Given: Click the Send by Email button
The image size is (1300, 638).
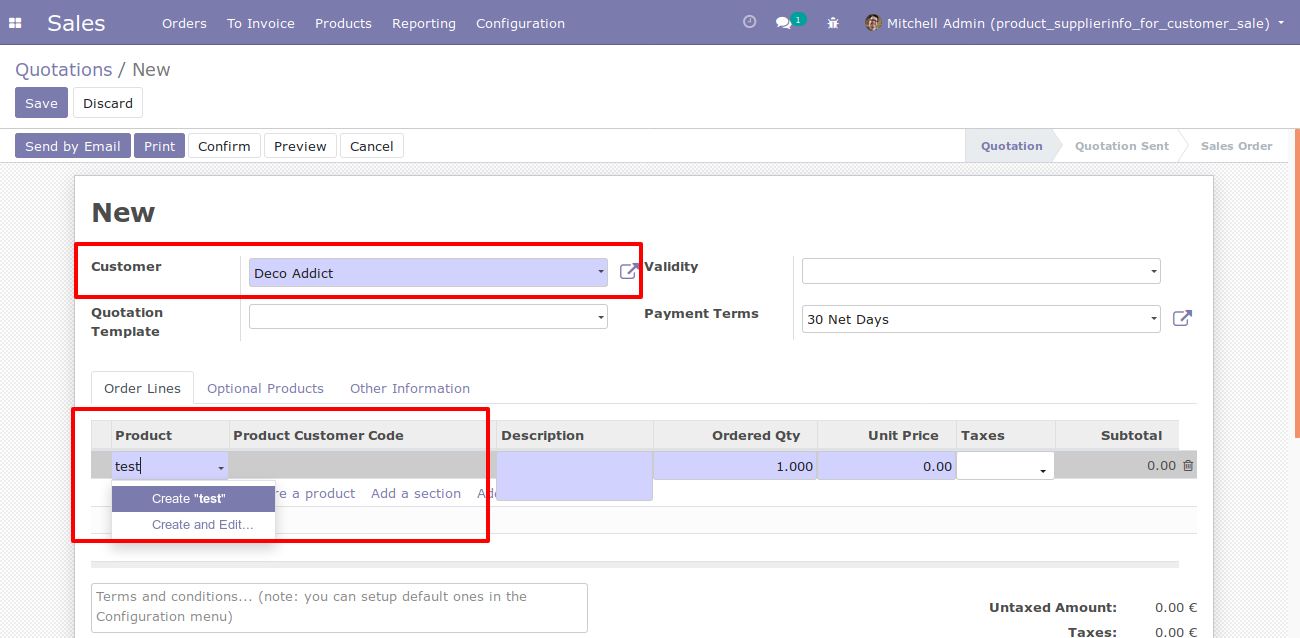Looking at the screenshot, I should coord(72,145).
